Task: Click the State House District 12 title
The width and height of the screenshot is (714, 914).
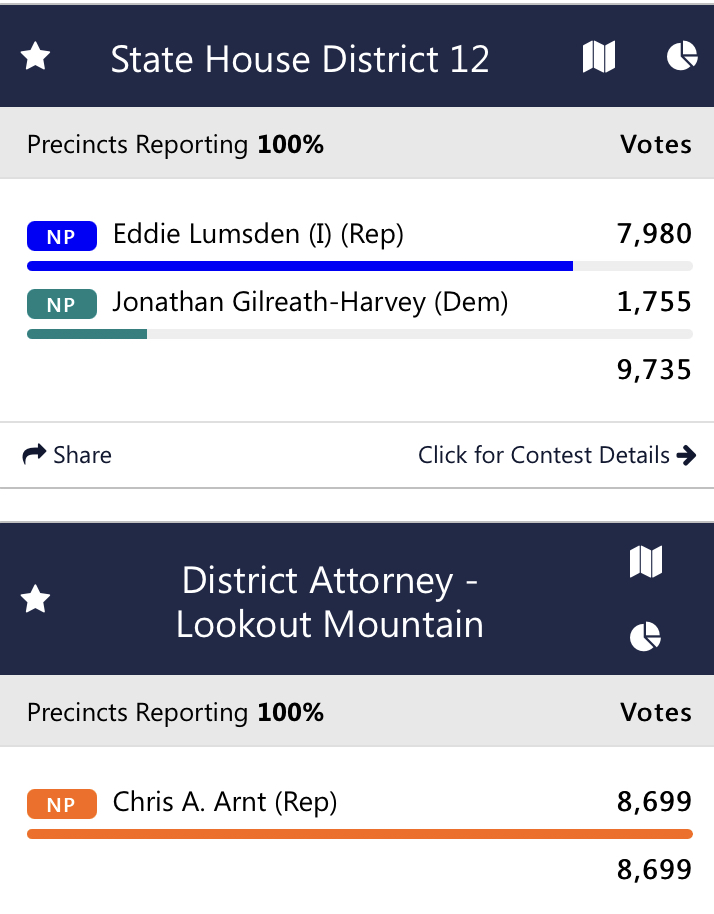Action: click(300, 59)
